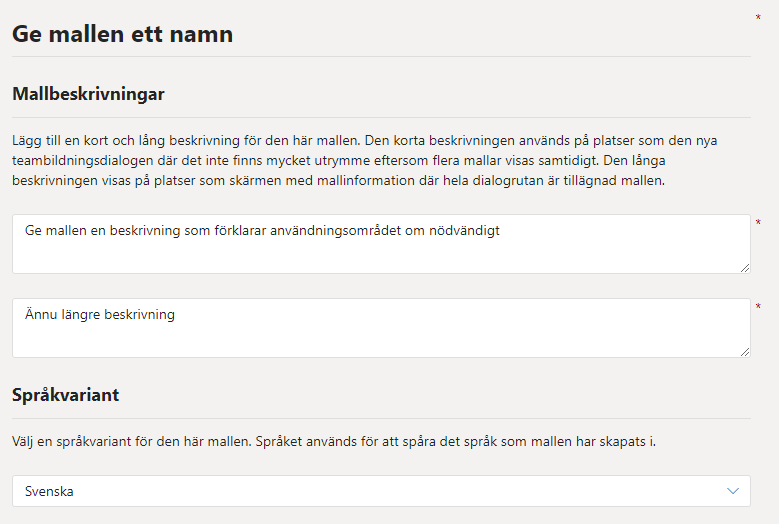Click the asterisk beside Ännu längre beskrivning
The image size is (779, 524).
click(758, 307)
